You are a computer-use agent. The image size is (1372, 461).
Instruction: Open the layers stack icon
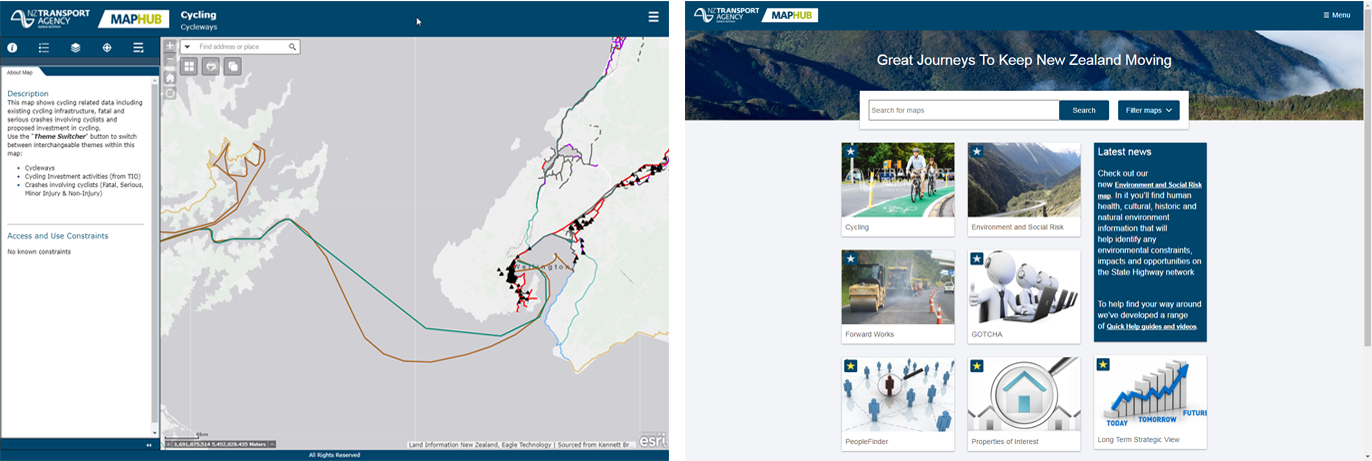75,47
